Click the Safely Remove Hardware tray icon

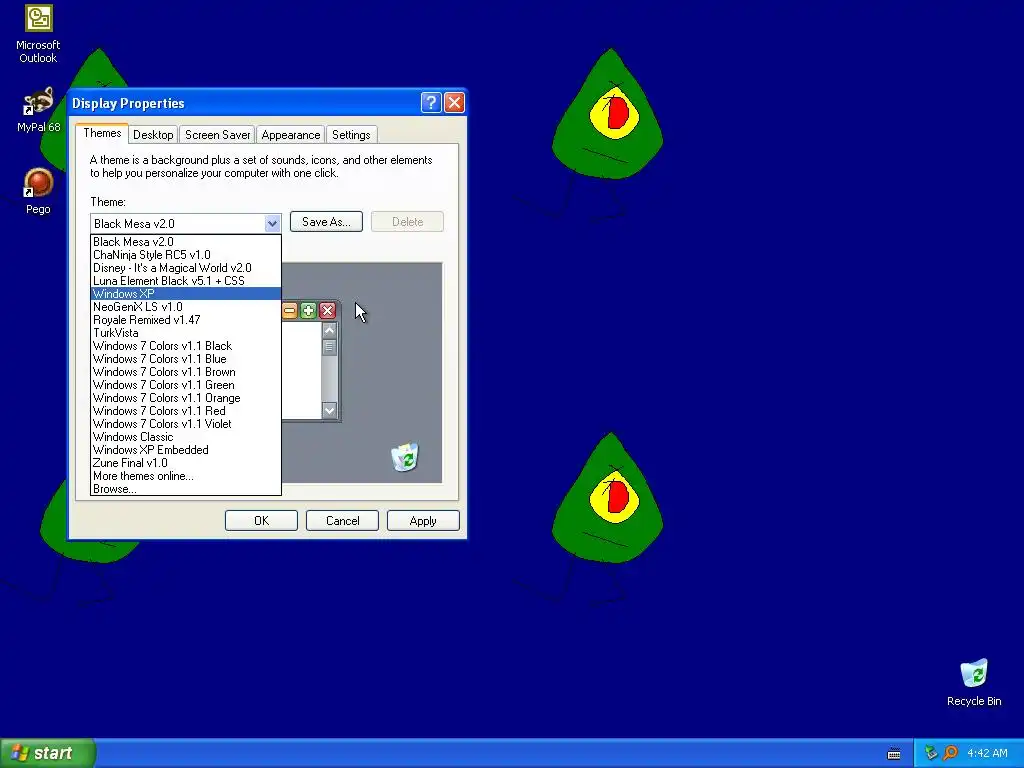pyautogui.click(x=931, y=753)
